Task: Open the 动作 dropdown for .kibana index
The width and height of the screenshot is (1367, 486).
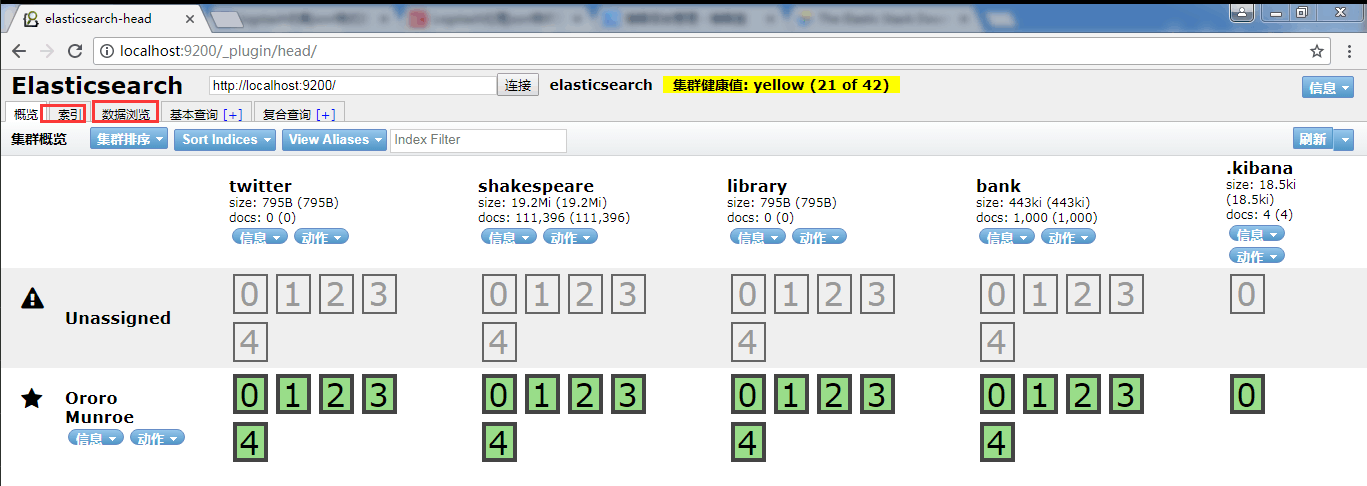Action: (1257, 256)
